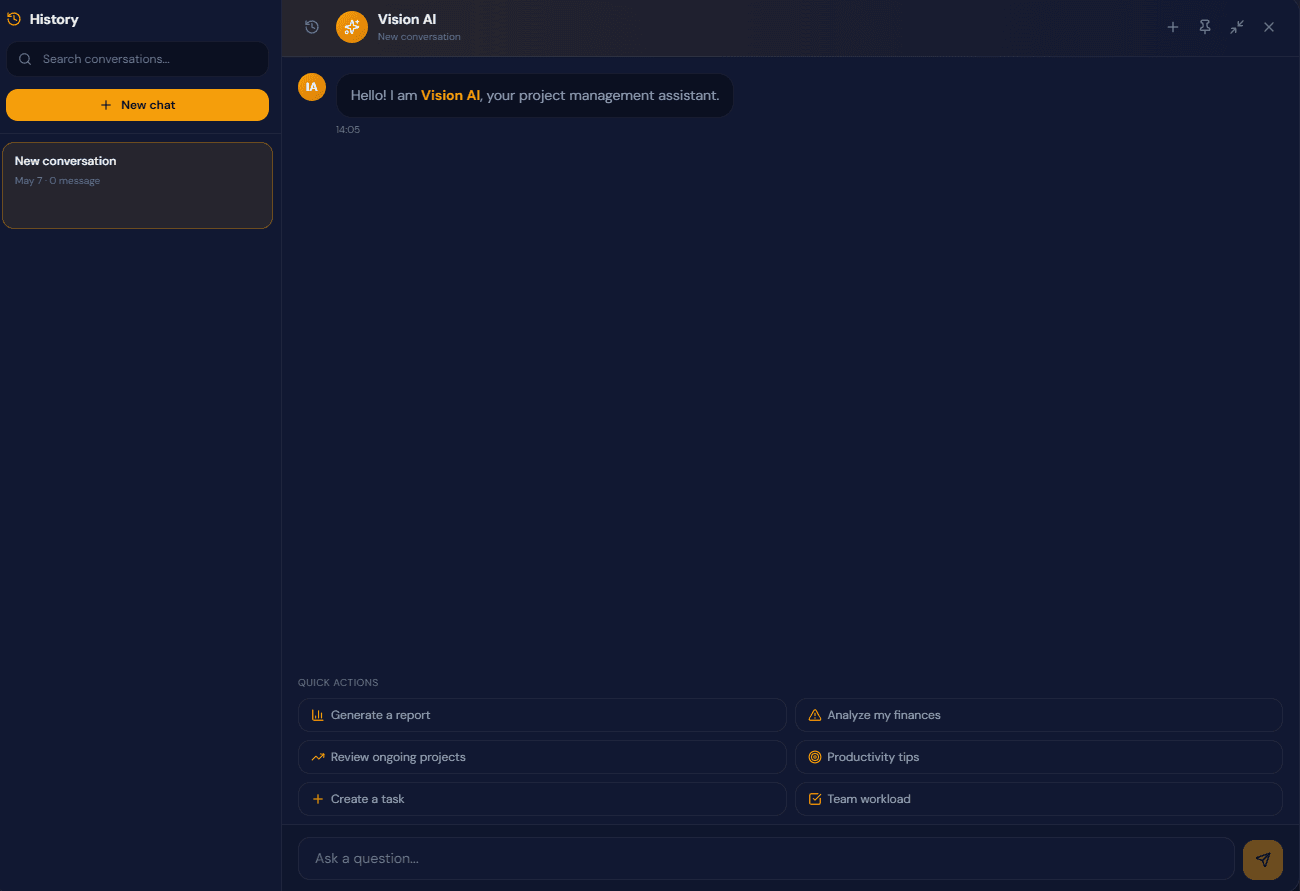Click the QUICK ACTIONS section label

coord(338,683)
